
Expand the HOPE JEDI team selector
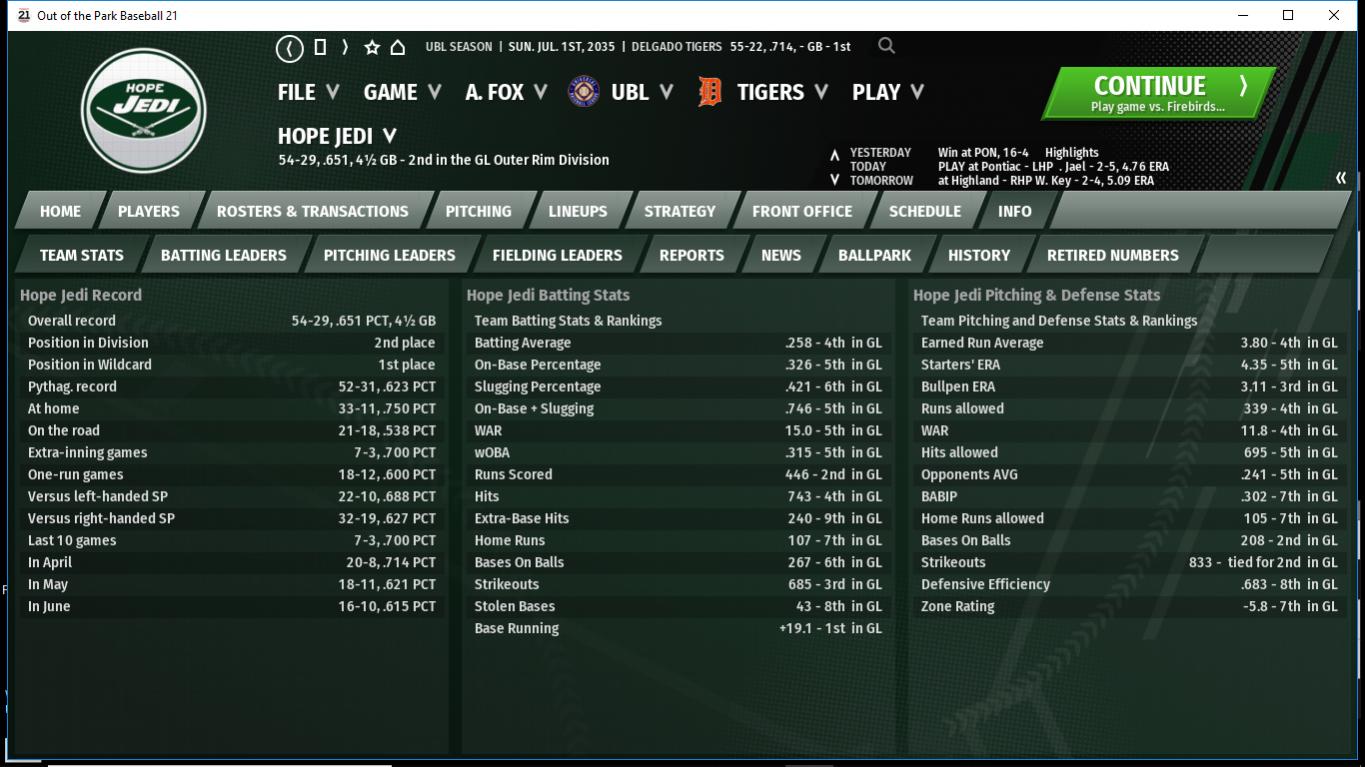(337, 136)
